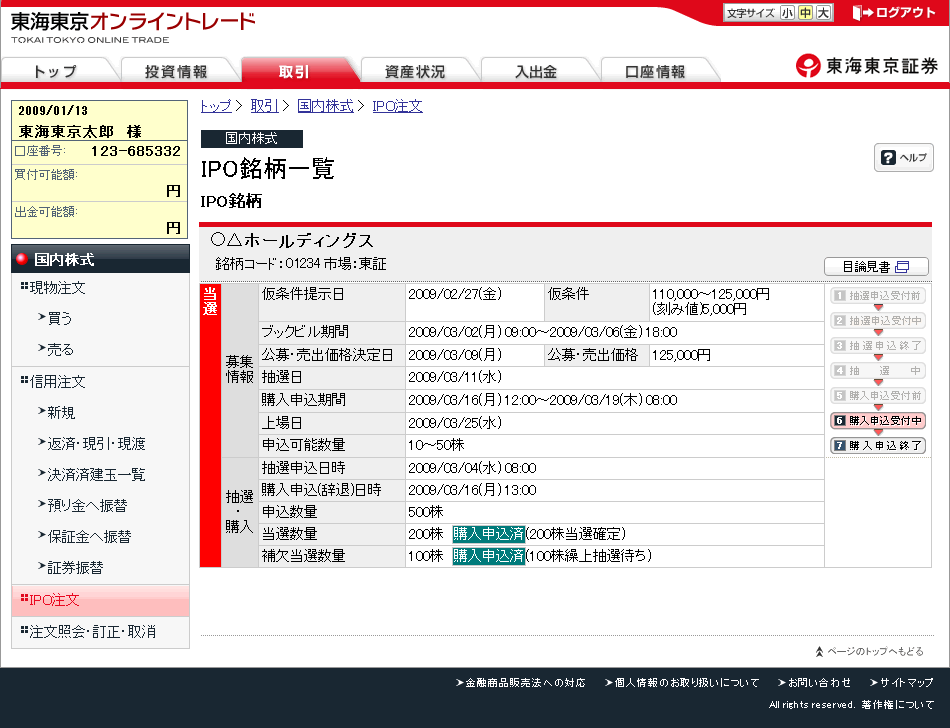This screenshot has height=728, width=950.
Task: Follow the IPO注文 breadcrumb link
Action: (x=397, y=106)
